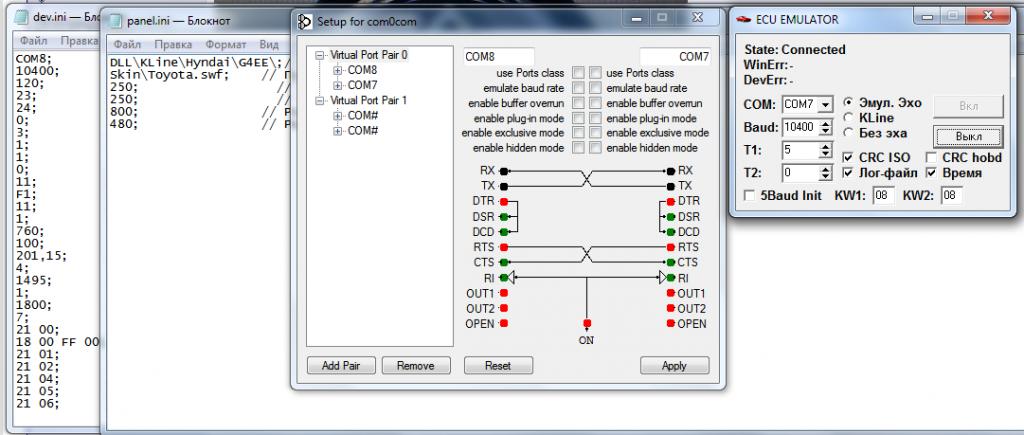
Task: Enable the 5Baud Init checkbox
Action: point(749,196)
